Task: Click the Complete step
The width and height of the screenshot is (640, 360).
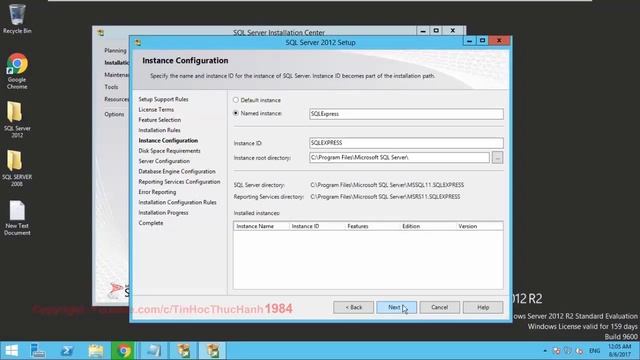Action: [151, 223]
